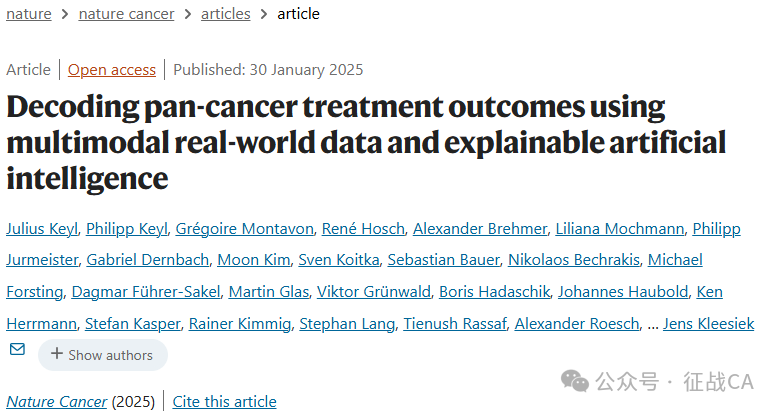
Task: Go to nature cancer breadcrumb
Action: coord(127,14)
